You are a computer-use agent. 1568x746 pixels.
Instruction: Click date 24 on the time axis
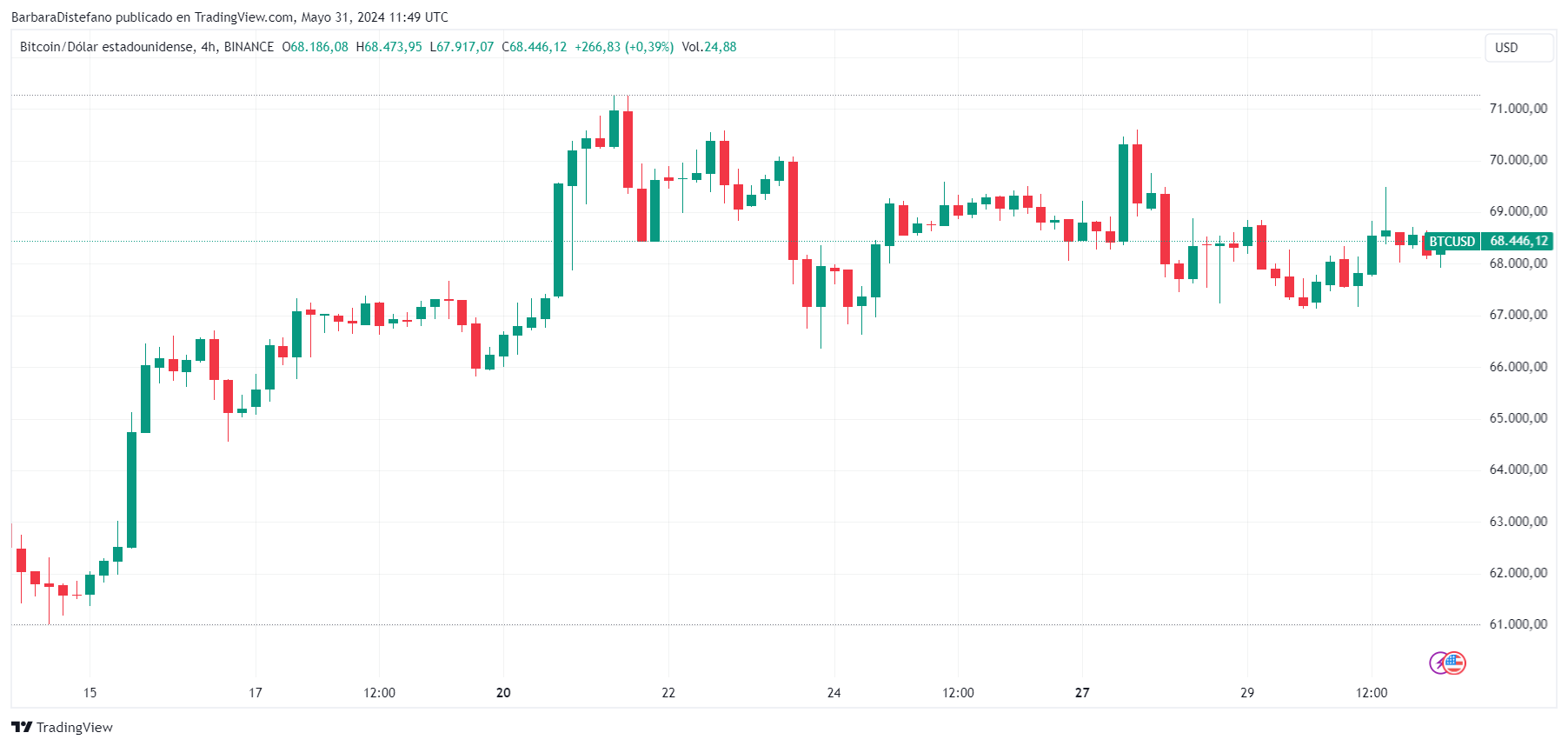tap(834, 693)
